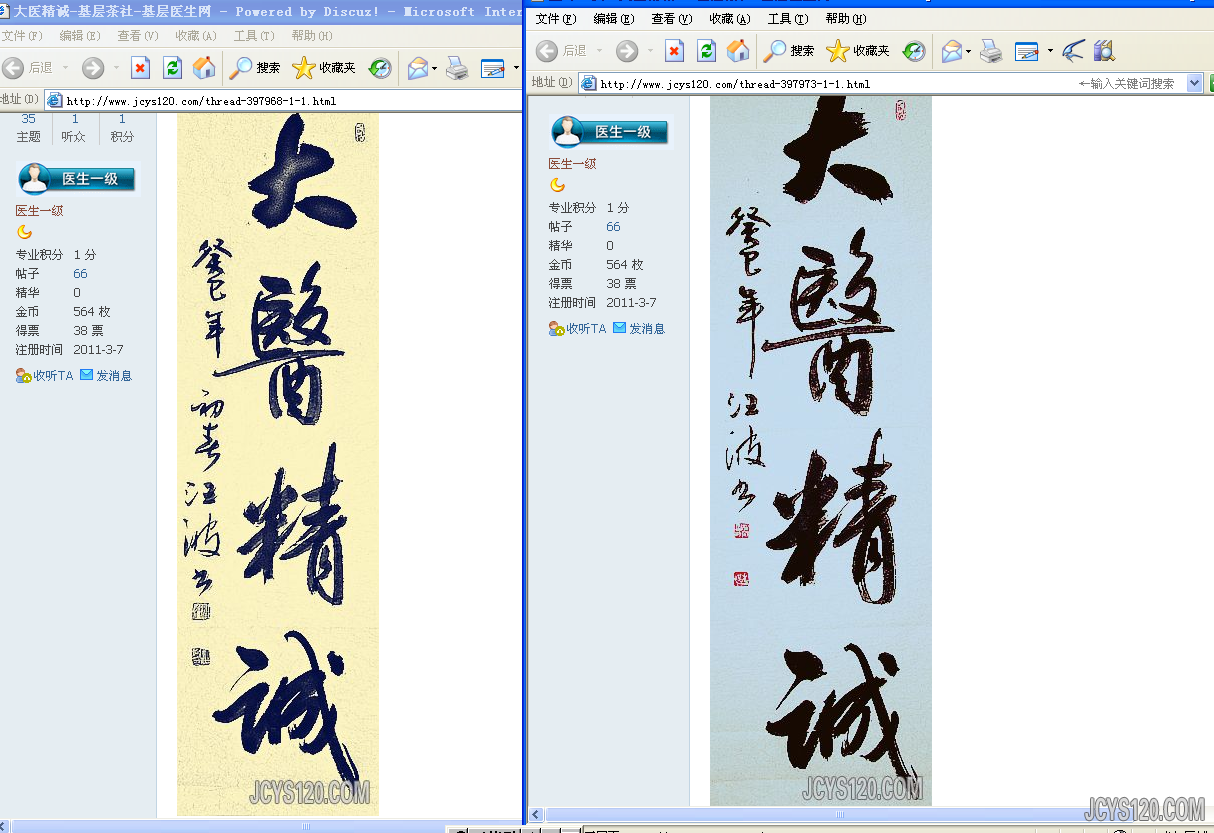Open the 工具(T) menu in the left window
This screenshot has width=1214, height=833.
(x=253, y=36)
